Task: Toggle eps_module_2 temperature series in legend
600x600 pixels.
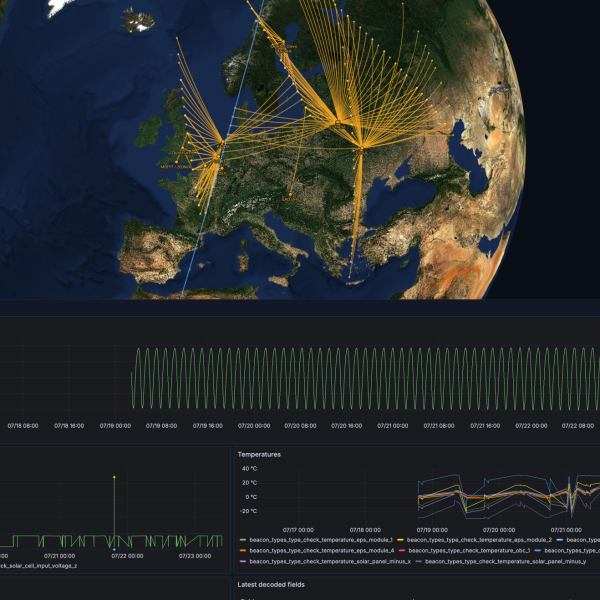Action: pos(479,540)
